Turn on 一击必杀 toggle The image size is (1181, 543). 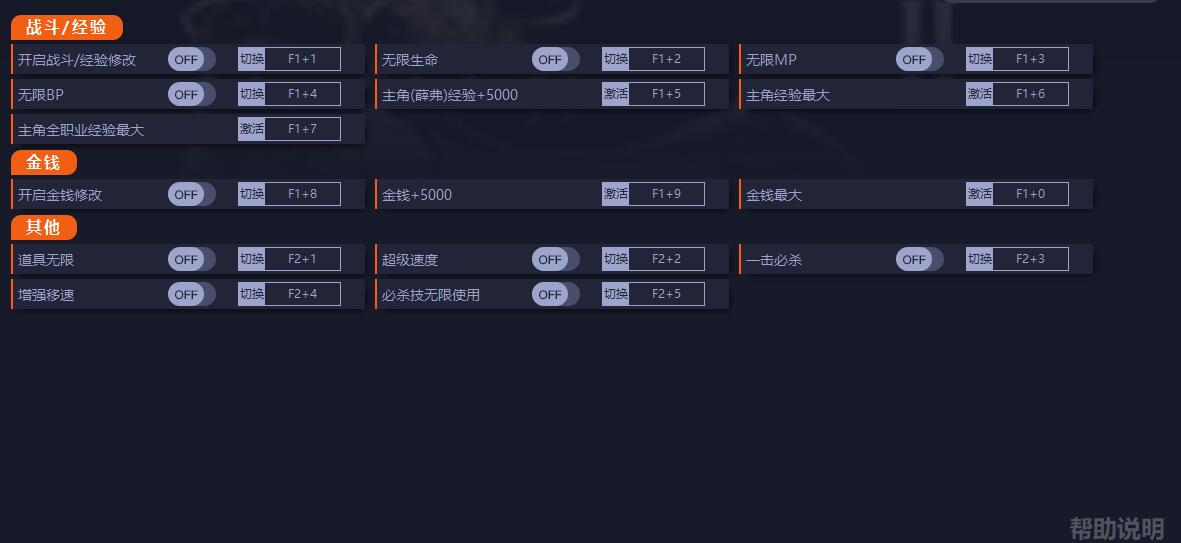point(919,260)
